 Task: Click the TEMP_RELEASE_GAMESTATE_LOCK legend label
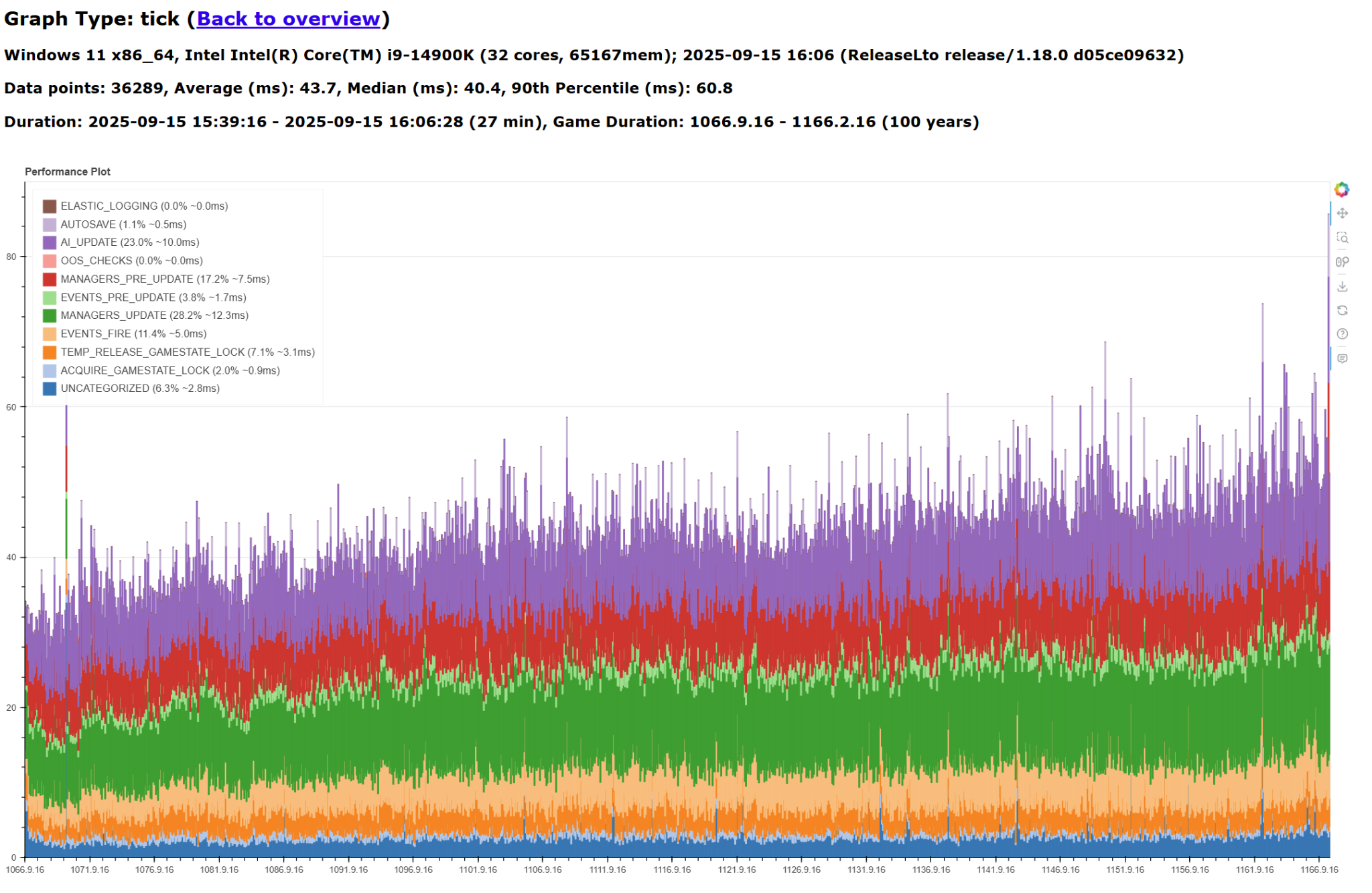(187, 352)
